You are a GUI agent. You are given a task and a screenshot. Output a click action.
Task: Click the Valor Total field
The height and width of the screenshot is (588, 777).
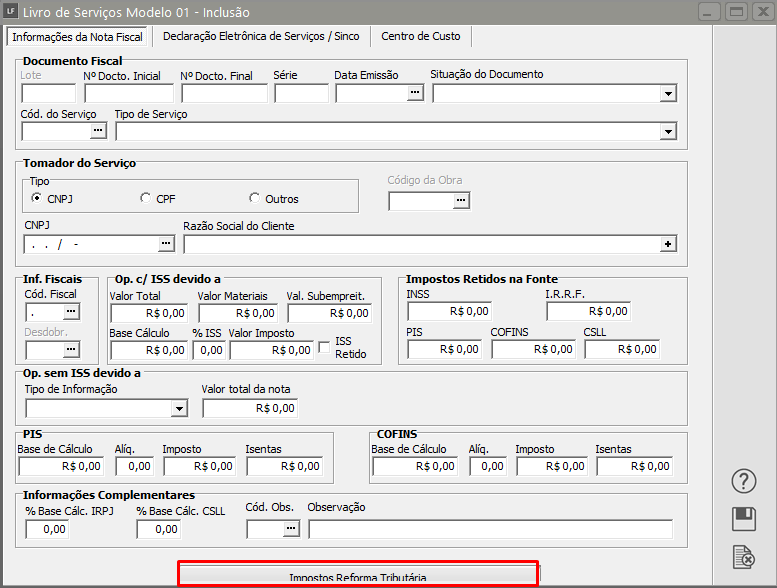tap(149, 313)
